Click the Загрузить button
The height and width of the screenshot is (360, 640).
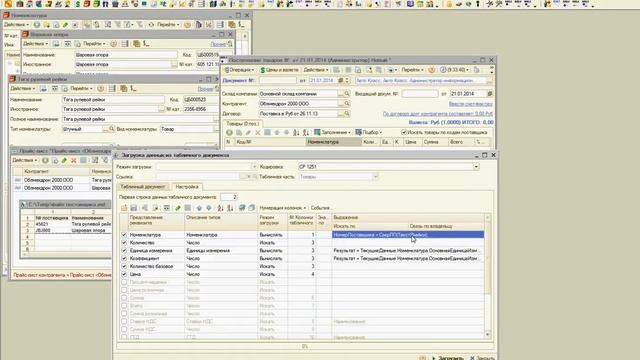(x=448, y=358)
